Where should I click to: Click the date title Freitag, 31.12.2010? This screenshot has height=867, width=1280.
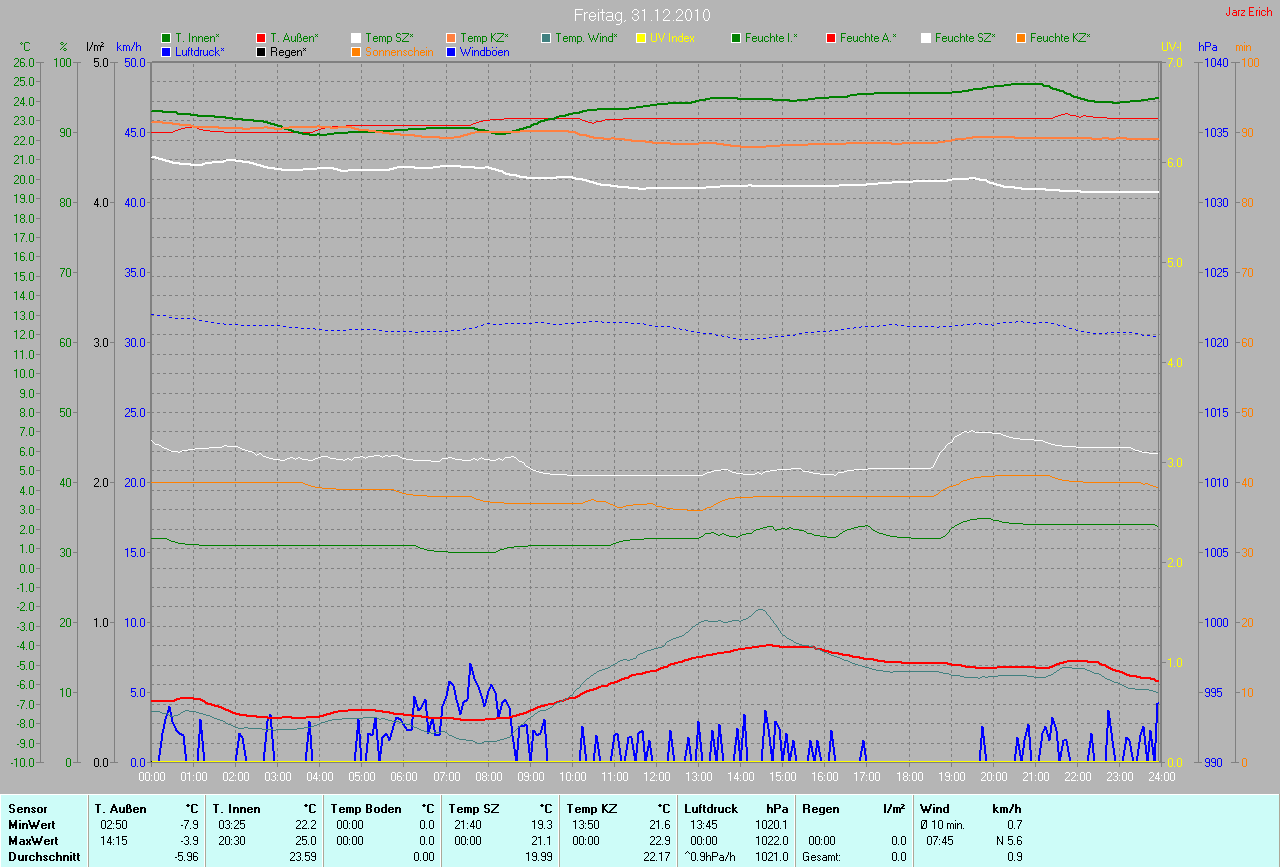(x=640, y=15)
